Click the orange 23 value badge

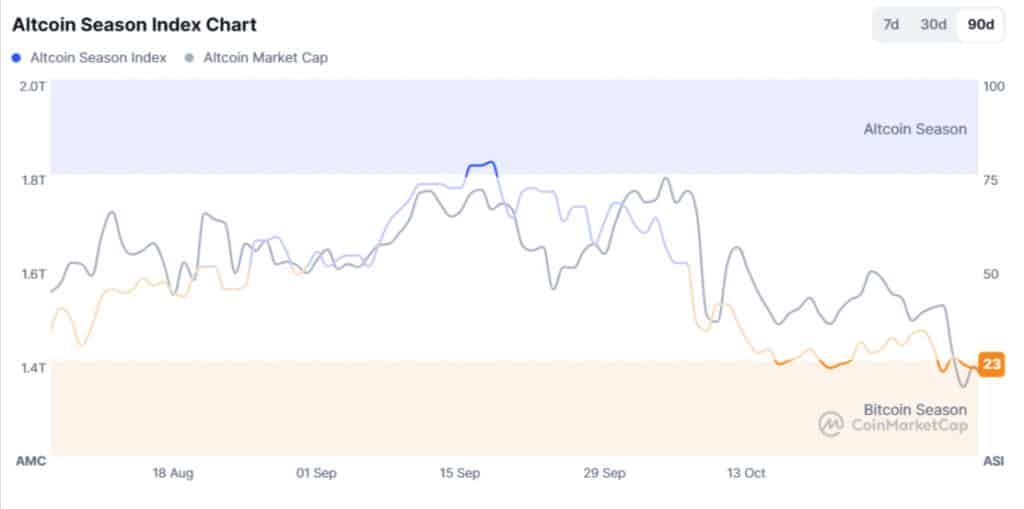tap(991, 364)
